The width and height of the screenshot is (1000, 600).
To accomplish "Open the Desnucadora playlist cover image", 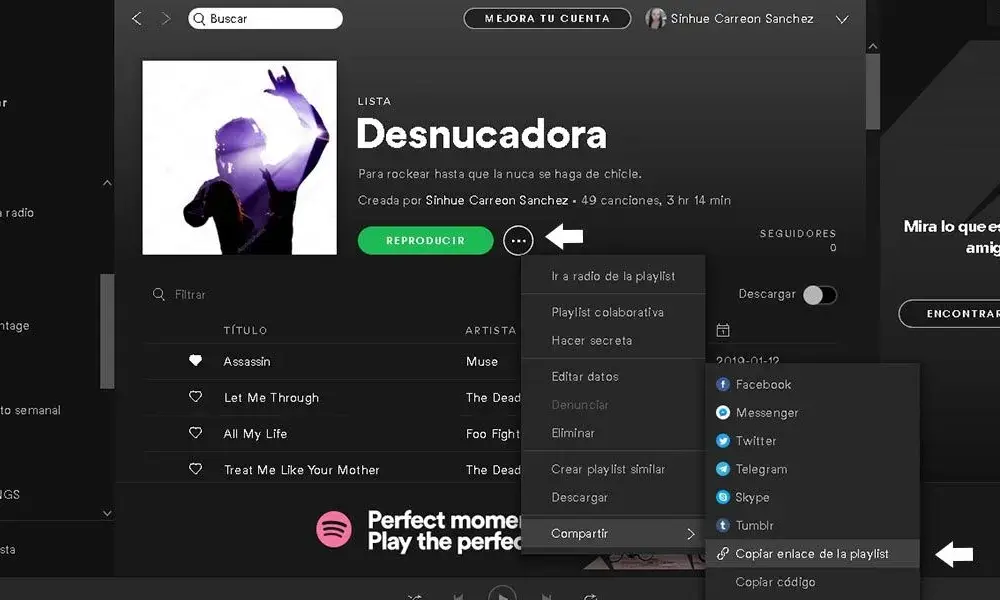I will [239, 157].
